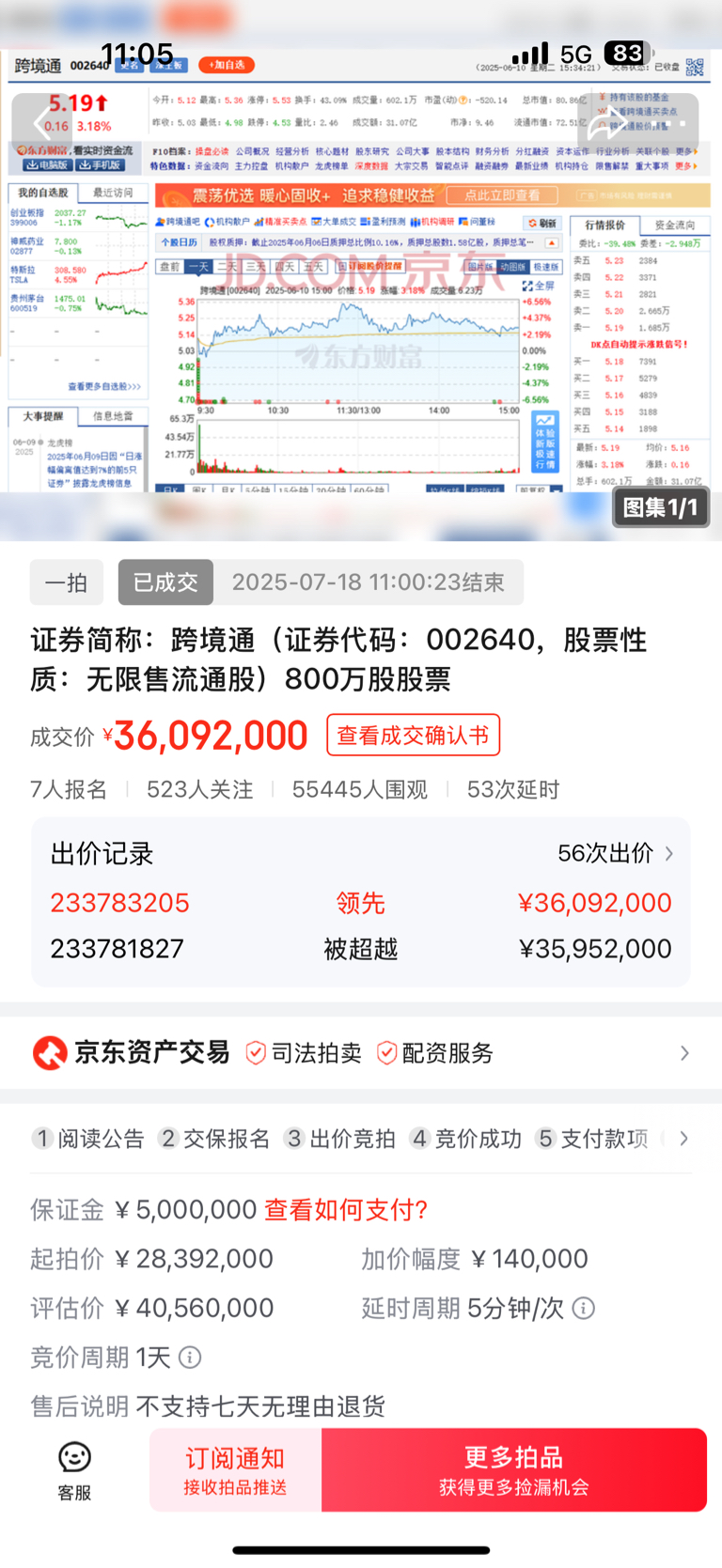The height and width of the screenshot is (1568, 722).
Task: Tap the 京东资产交易 logo icon
Action: point(50,1053)
